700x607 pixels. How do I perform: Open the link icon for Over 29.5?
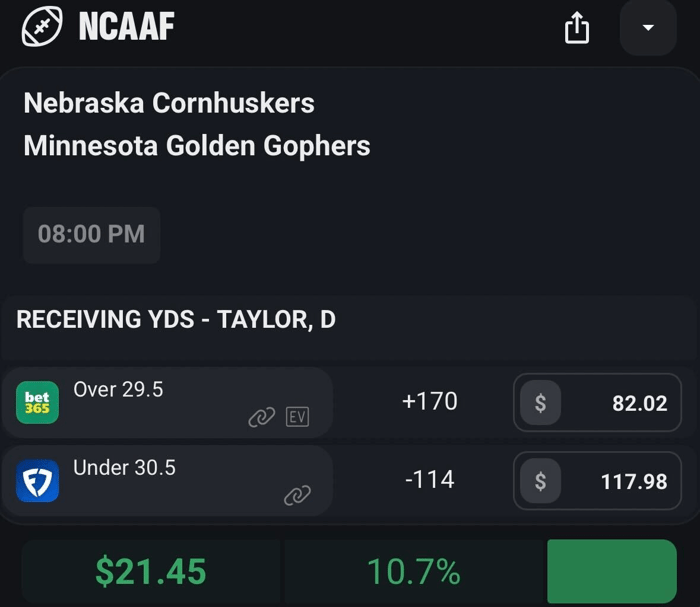click(x=261, y=418)
